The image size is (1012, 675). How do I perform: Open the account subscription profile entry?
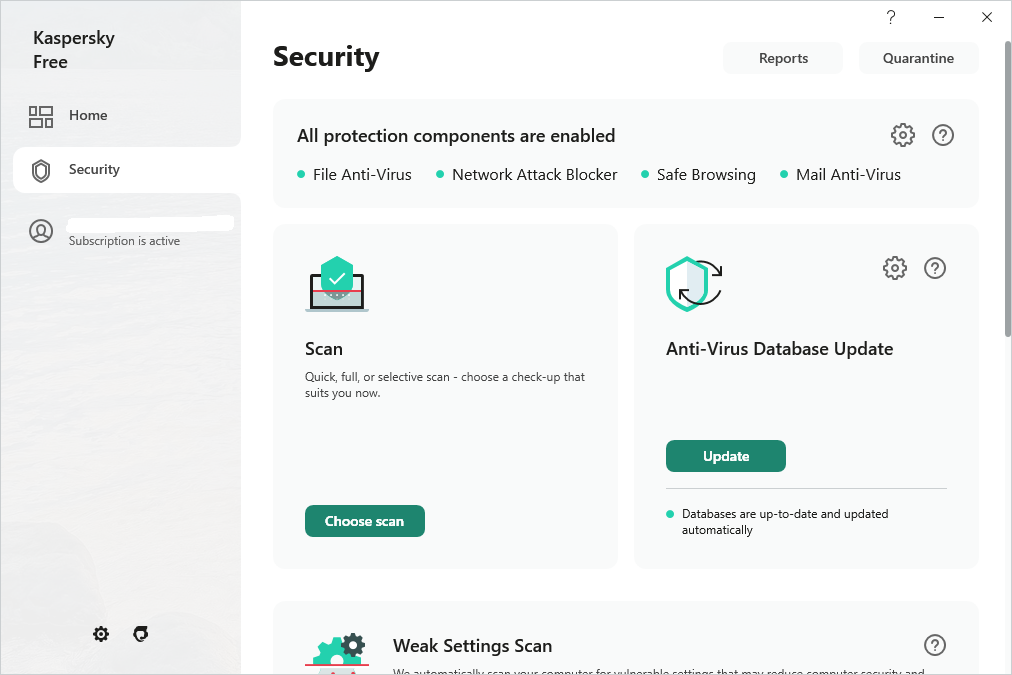(124, 232)
